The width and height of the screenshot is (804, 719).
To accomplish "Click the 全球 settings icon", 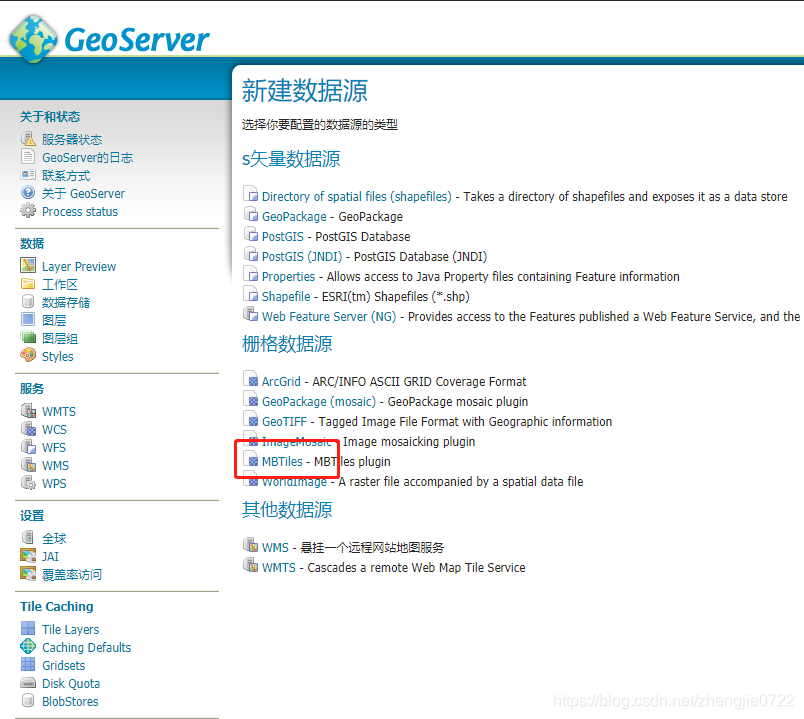I will click(28, 537).
